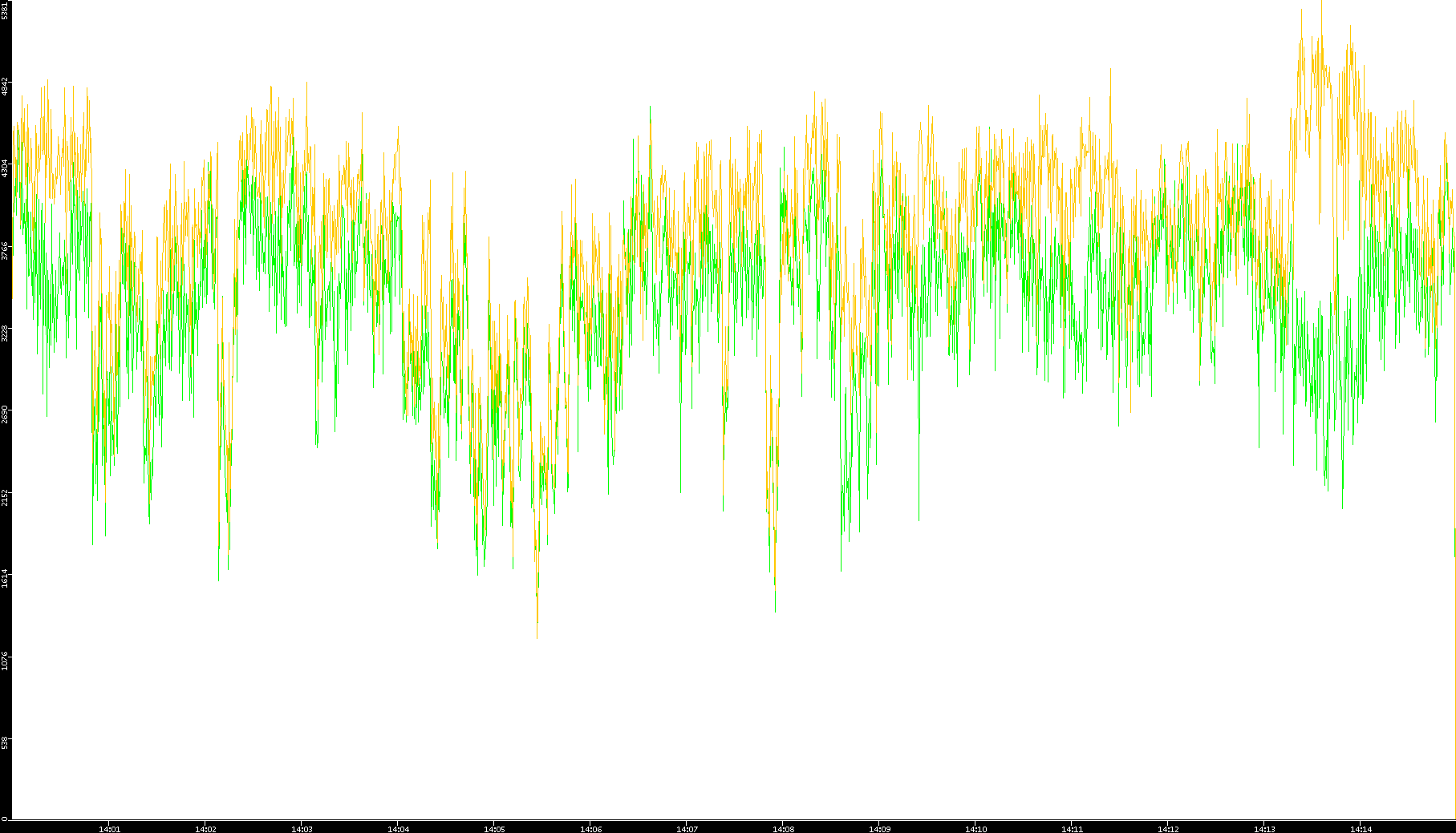Viewport: 1456px width, 833px height.
Task: Click the 14:03 label on the time axis
Action: pos(302,829)
